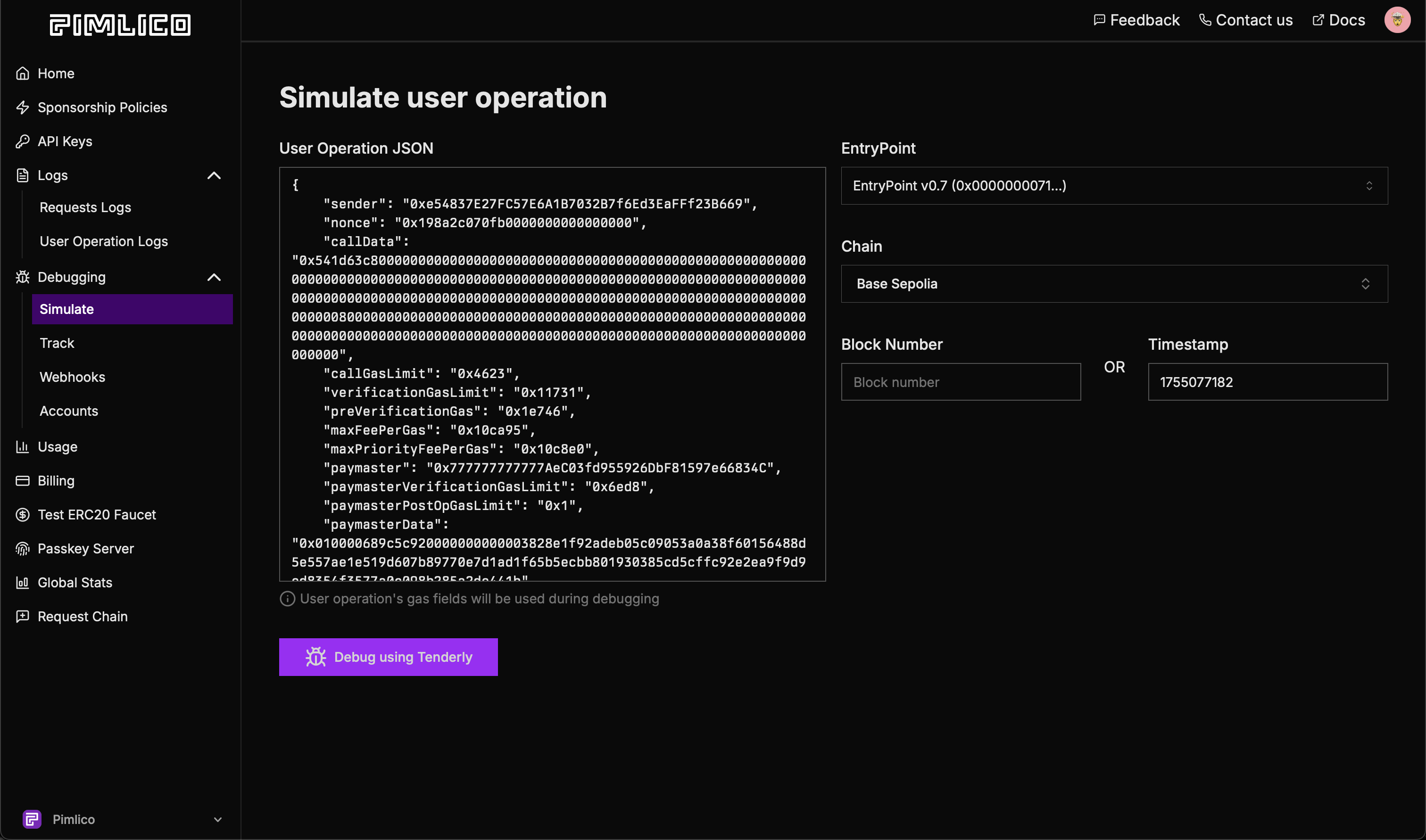This screenshot has width=1426, height=840.
Task: Expand the Pimlico organization switcher chevron
Action: click(217, 819)
